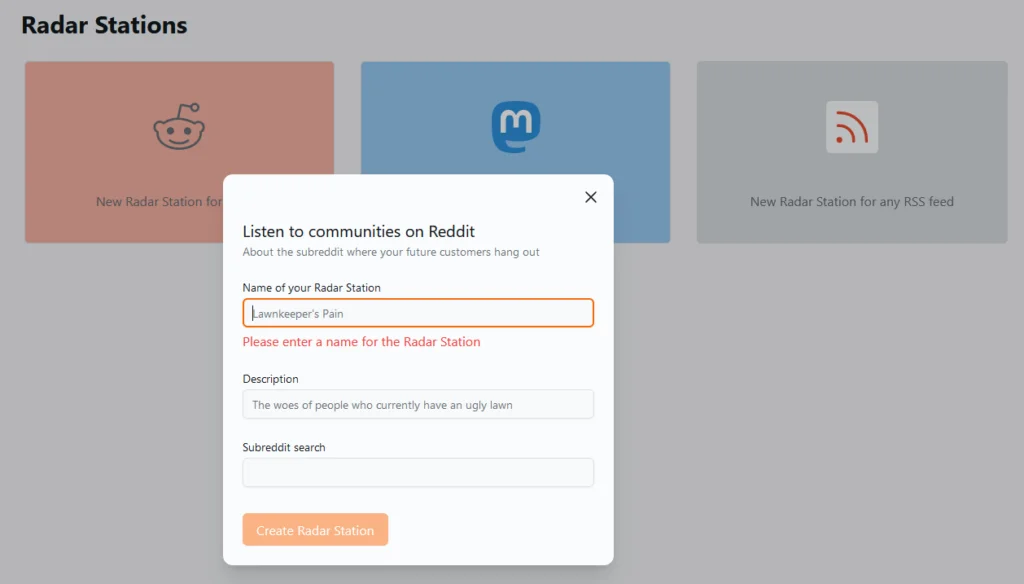Click the Radar Stations page heading
Image resolution: width=1024 pixels, height=584 pixels.
coord(104,25)
